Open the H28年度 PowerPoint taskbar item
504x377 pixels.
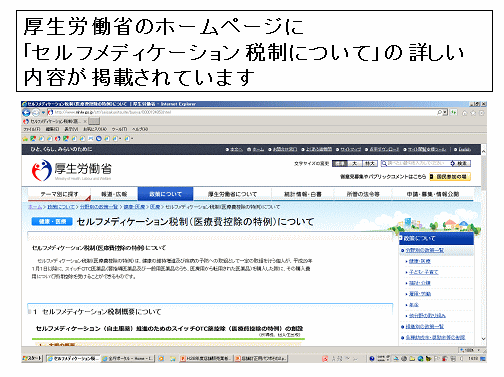click(205, 359)
